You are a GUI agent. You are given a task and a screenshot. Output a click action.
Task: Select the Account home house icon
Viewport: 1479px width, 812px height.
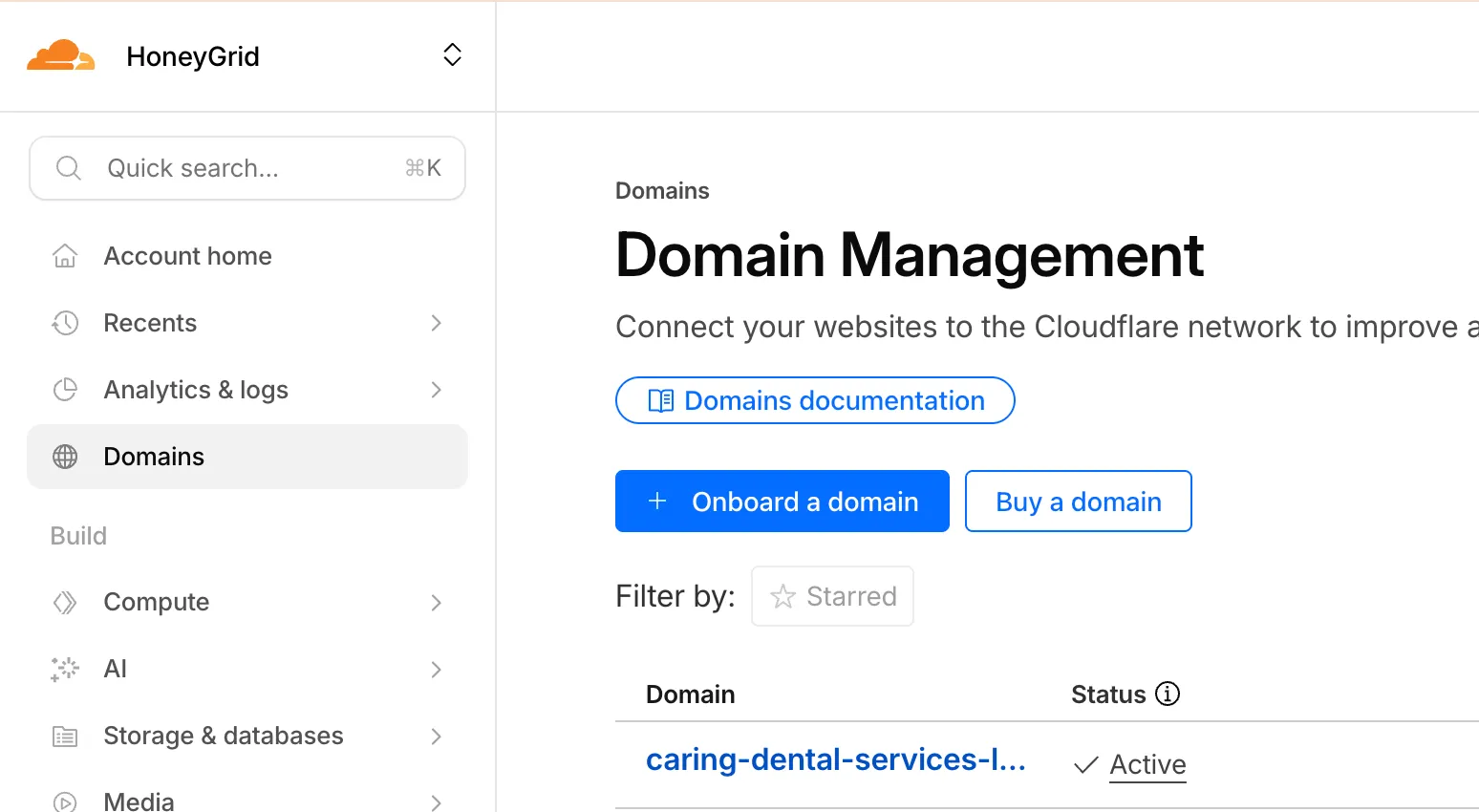[64, 255]
